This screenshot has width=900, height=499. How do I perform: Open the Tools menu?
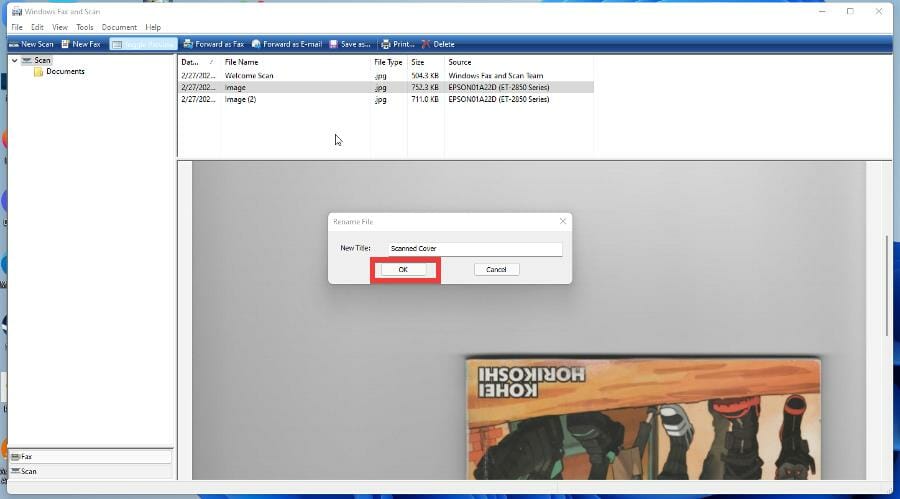pyautogui.click(x=84, y=27)
